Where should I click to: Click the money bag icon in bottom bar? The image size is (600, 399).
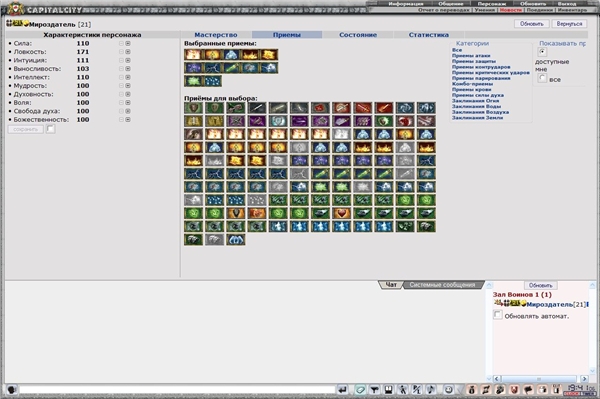(x=472, y=390)
